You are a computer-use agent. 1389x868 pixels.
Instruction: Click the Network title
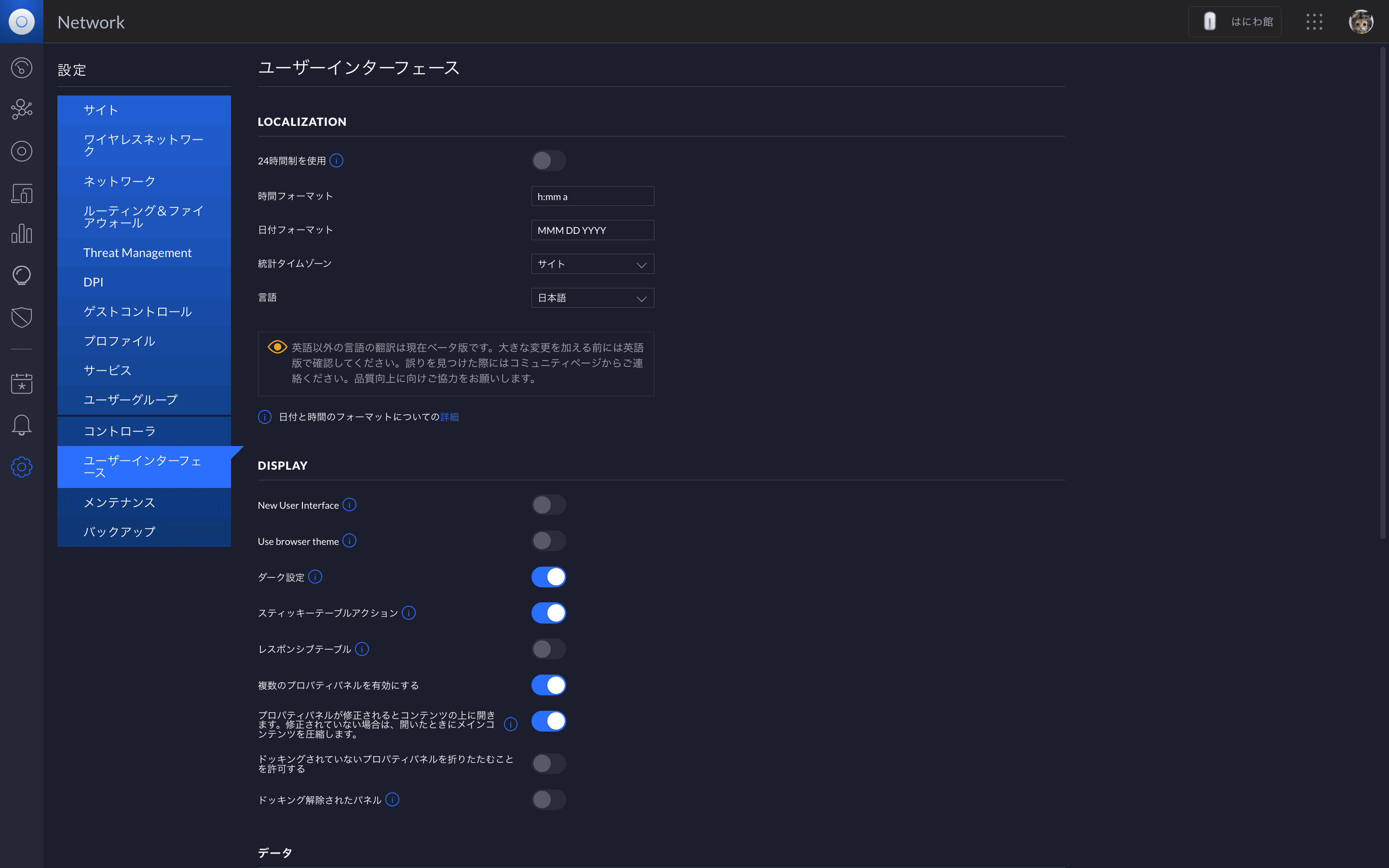91,22
